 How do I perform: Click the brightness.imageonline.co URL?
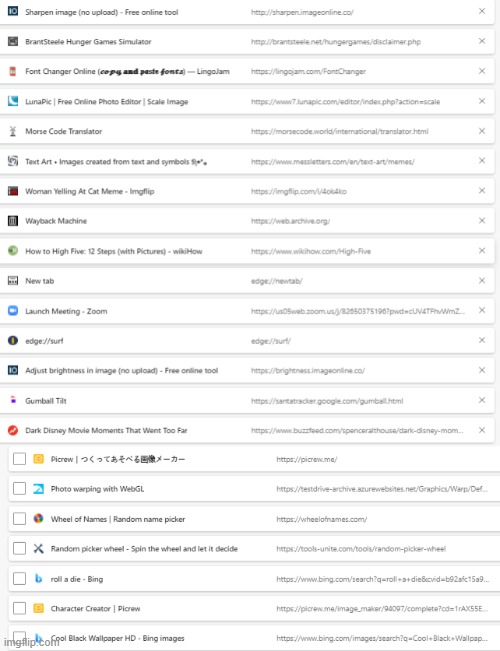point(308,371)
